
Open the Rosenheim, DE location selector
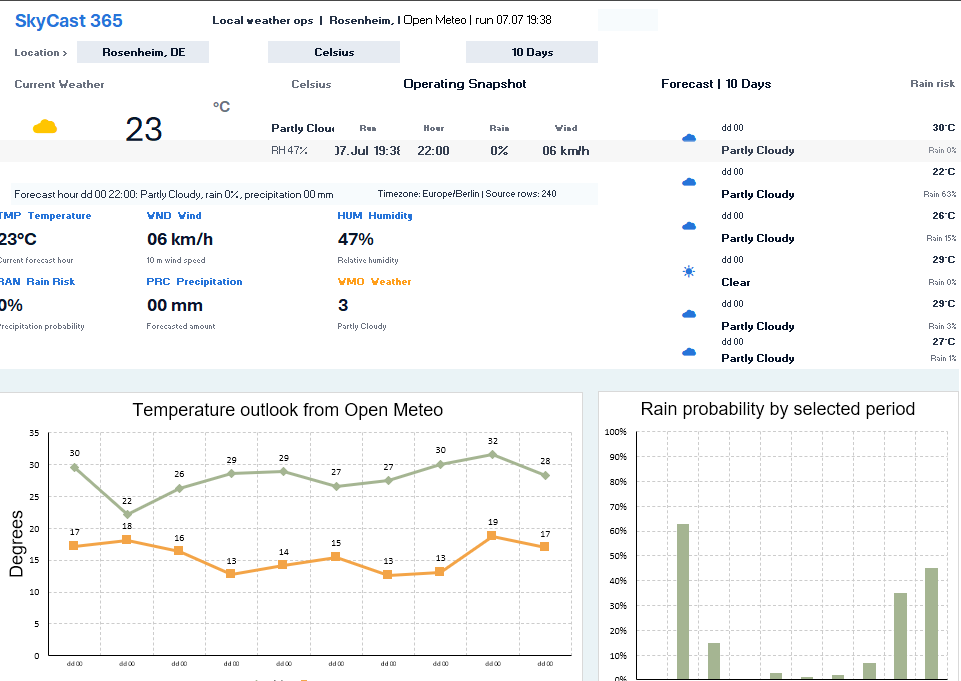pos(143,52)
